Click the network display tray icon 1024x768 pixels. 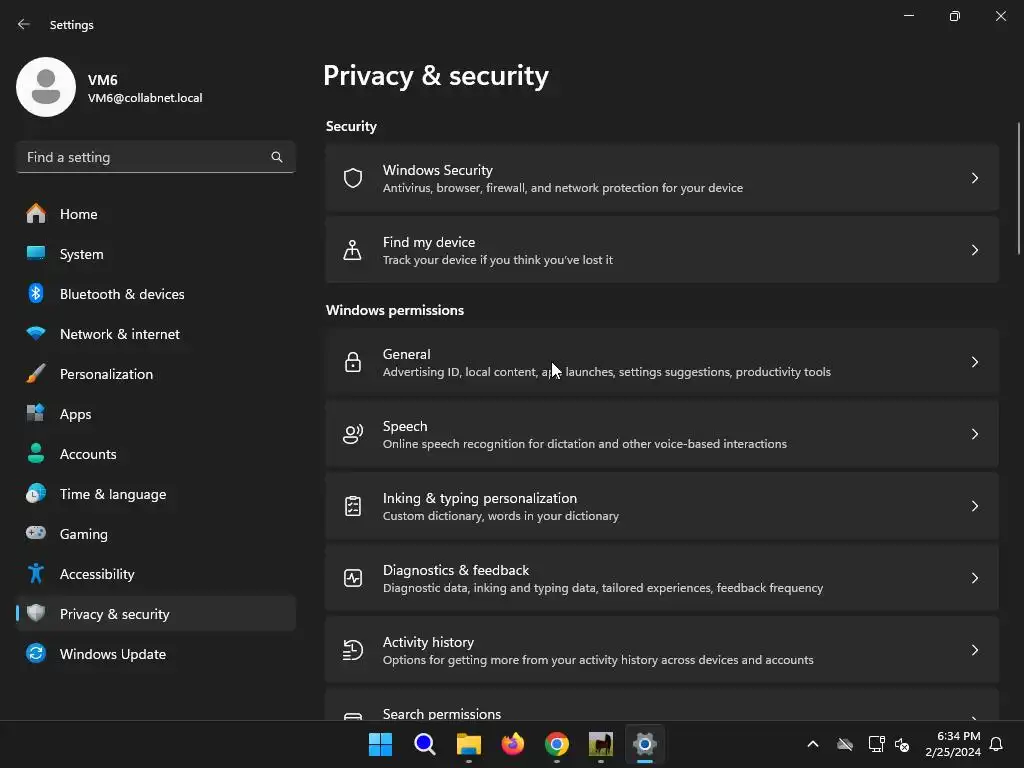[876, 744]
